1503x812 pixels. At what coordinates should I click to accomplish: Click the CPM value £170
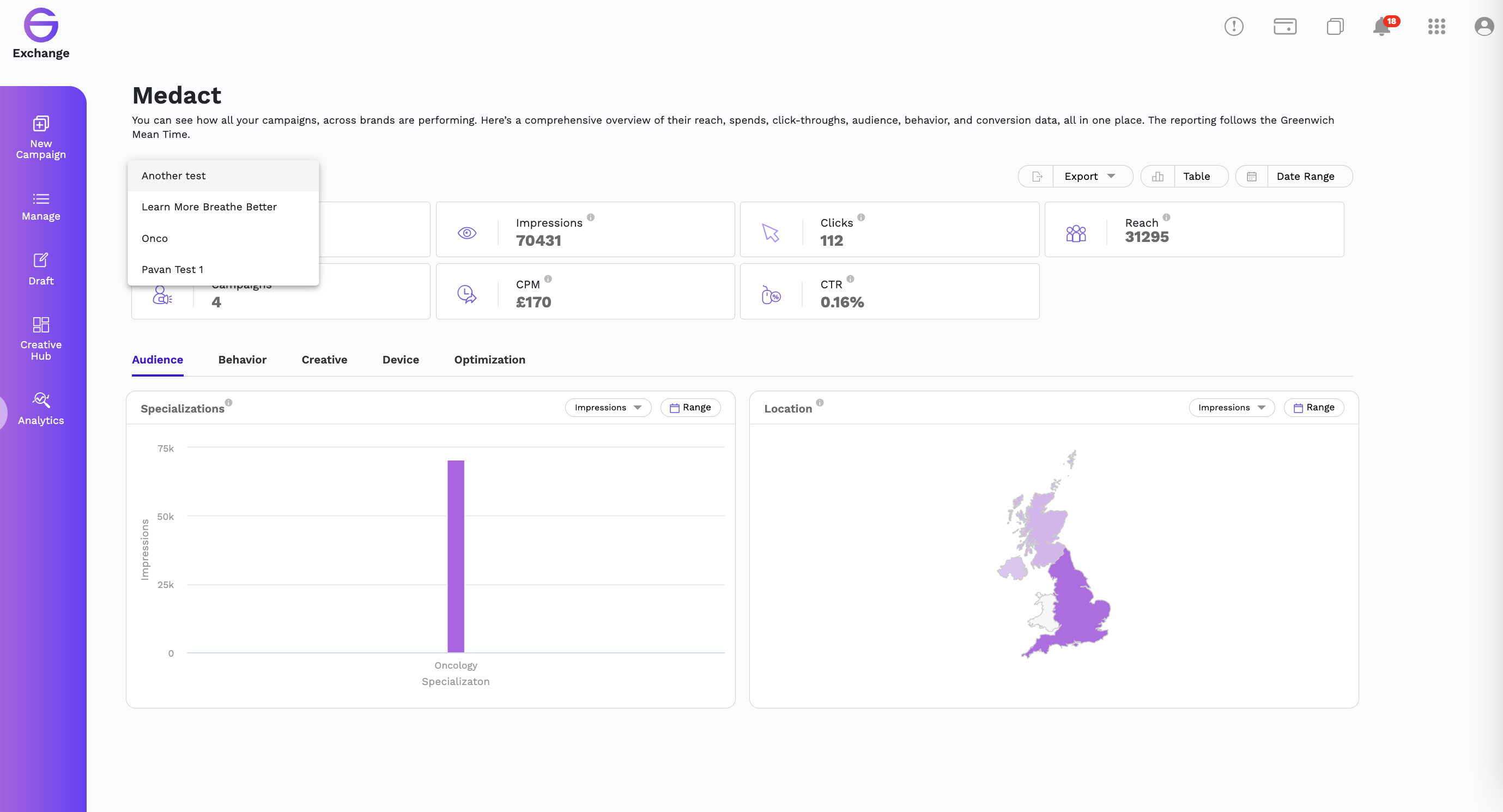(534, 302)
